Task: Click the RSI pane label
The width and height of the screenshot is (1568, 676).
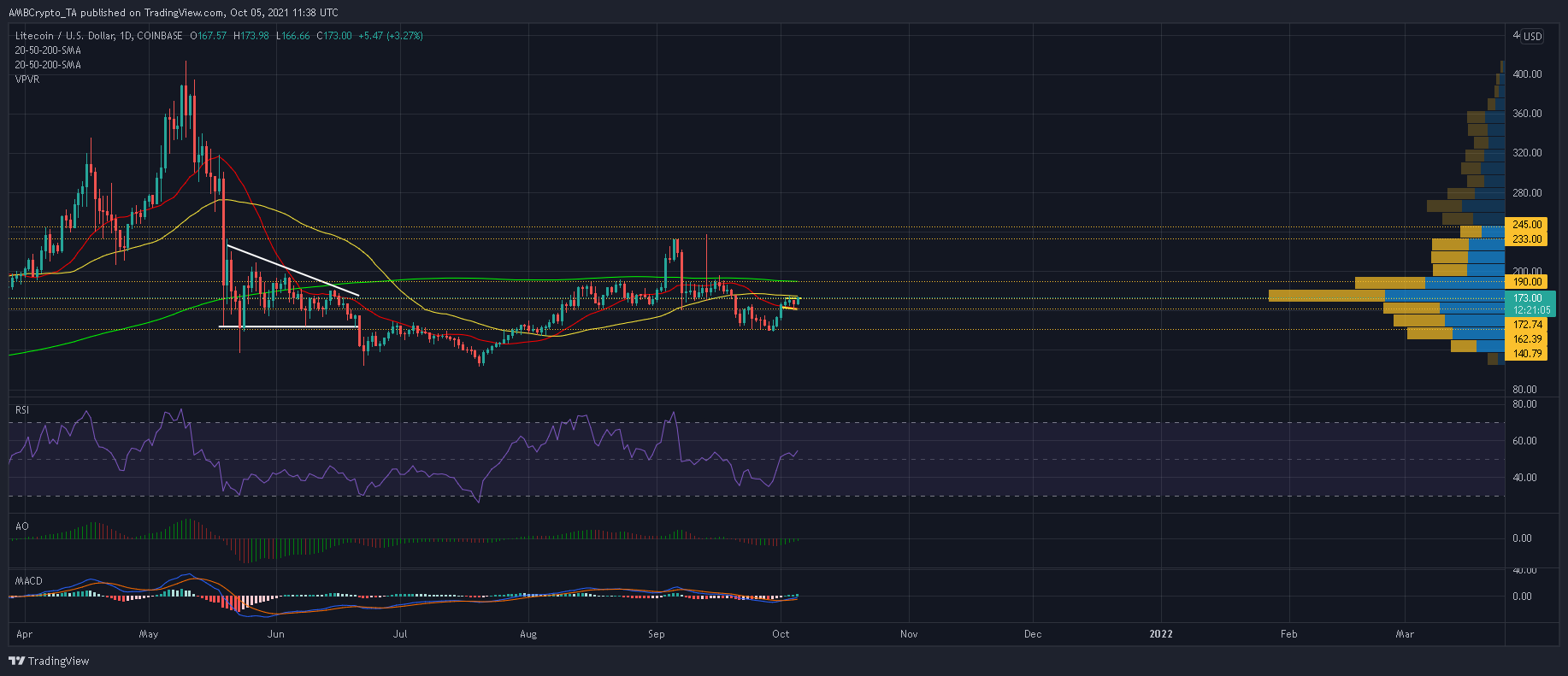Action: point(22,410)
